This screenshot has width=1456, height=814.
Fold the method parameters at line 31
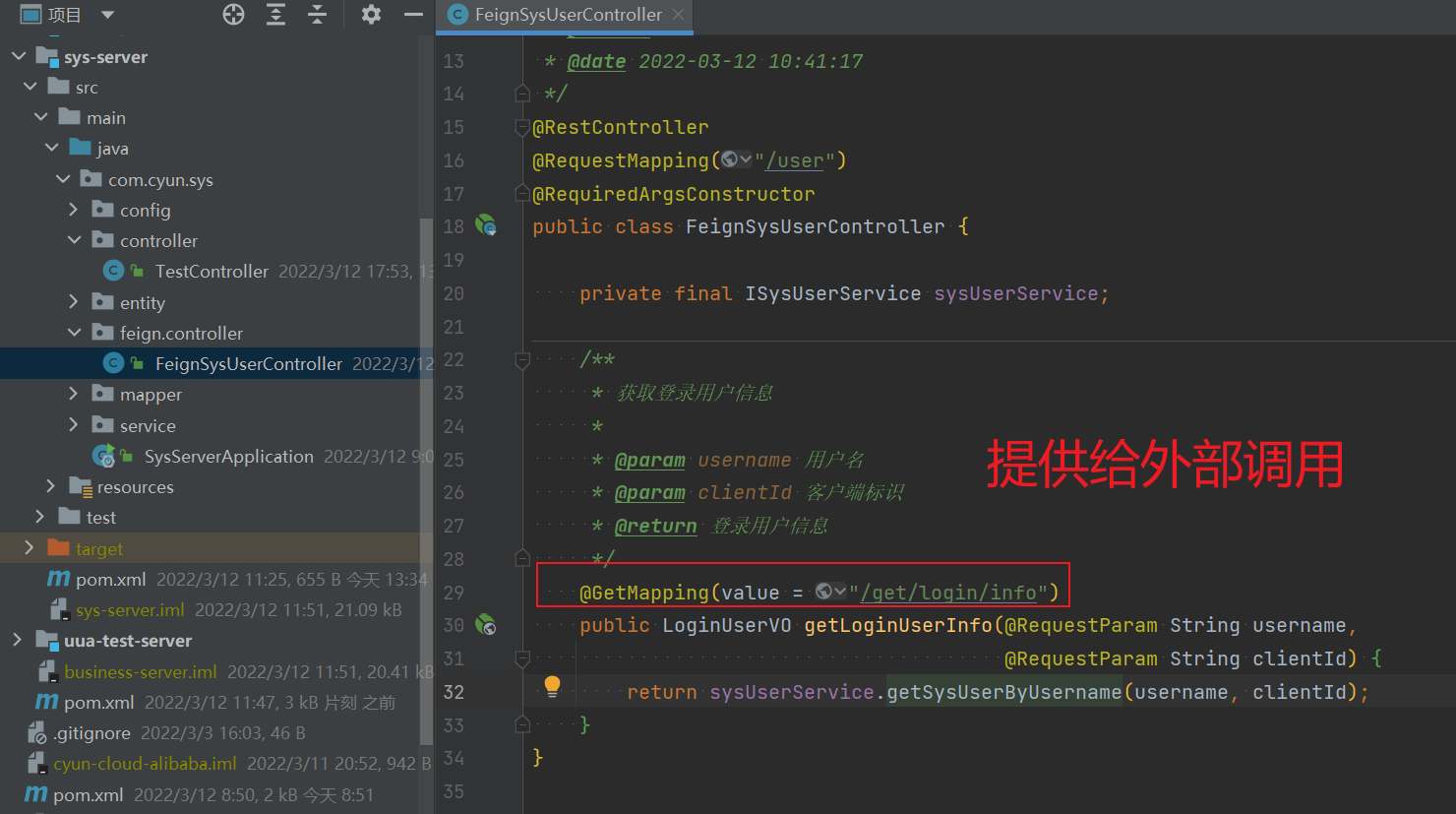coord(522,657)
